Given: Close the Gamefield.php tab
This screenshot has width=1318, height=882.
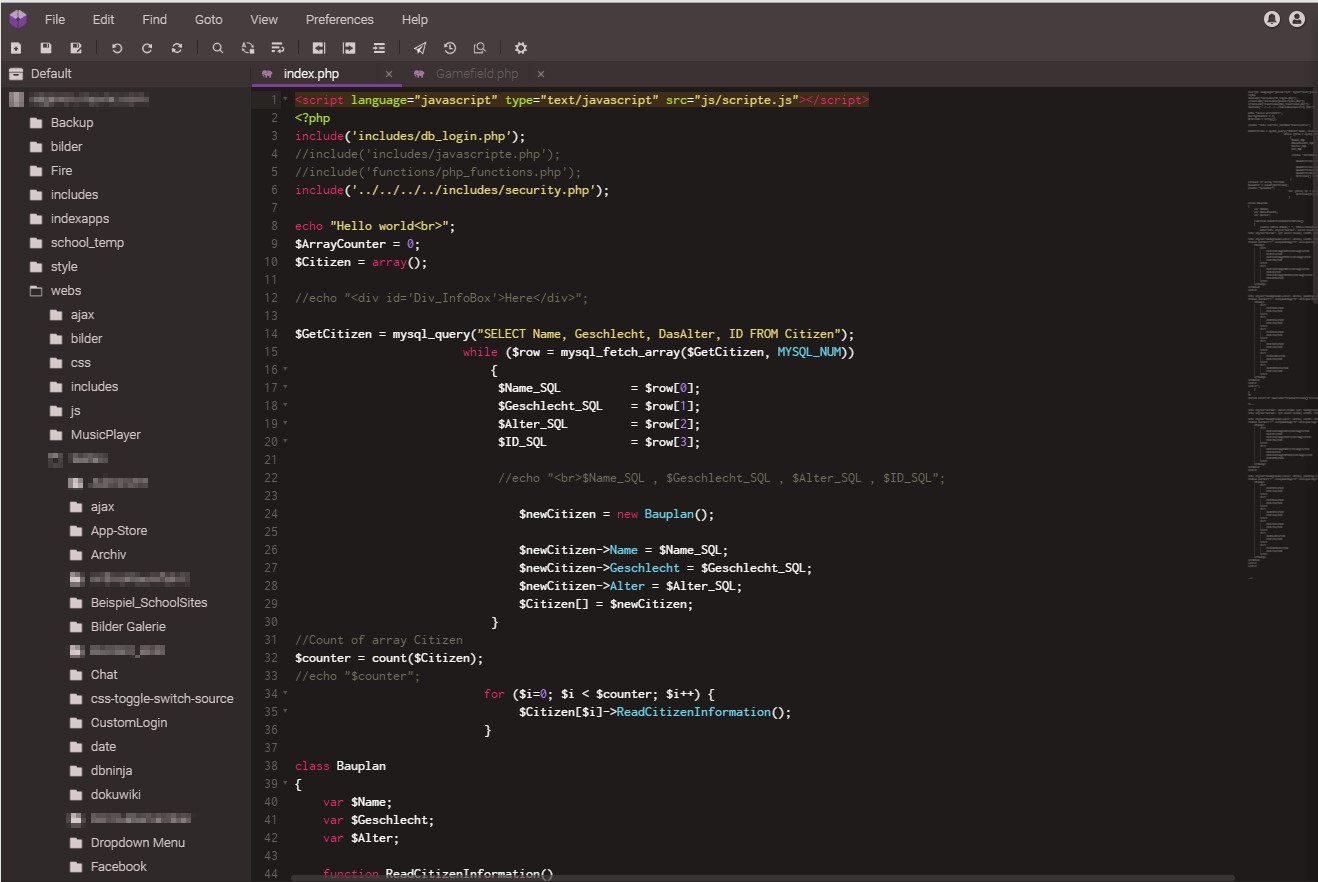Looking at the screenshot, I should [540, 73].
